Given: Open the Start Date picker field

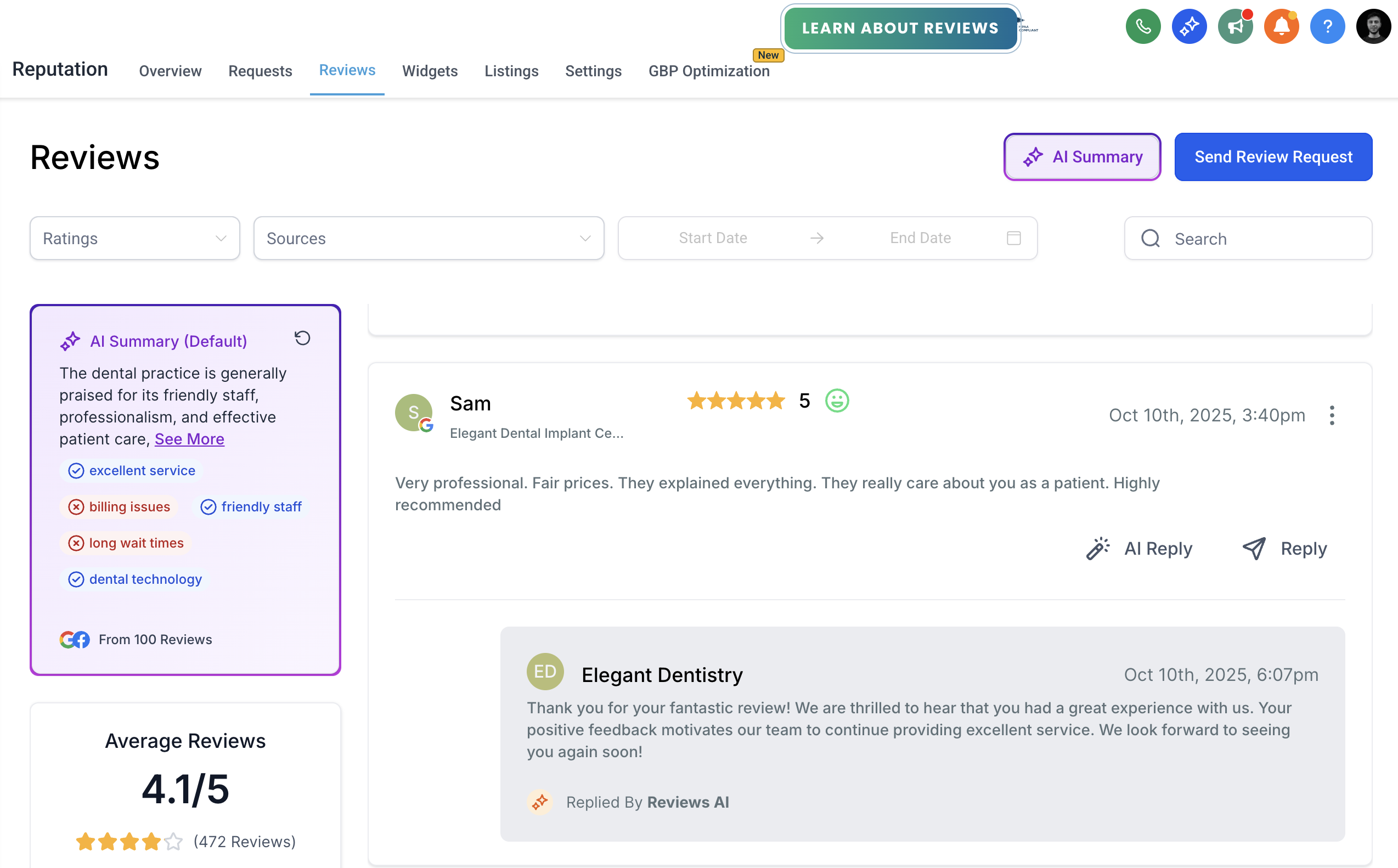Looking at the screenshot, I should [712, 238].
